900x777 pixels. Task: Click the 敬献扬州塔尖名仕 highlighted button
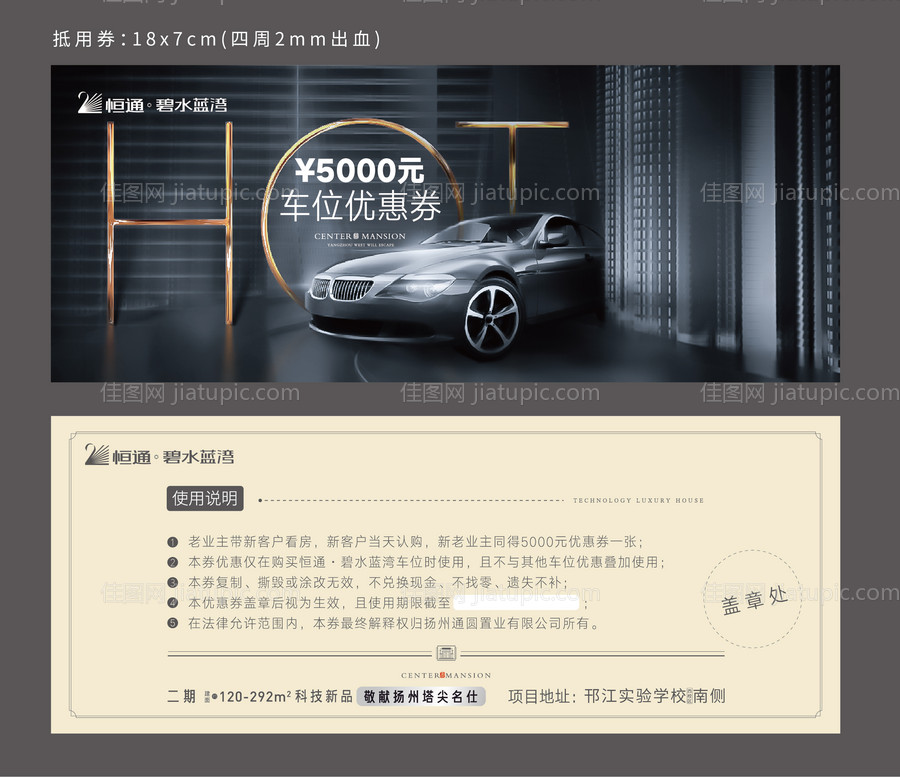click(418, 696)
